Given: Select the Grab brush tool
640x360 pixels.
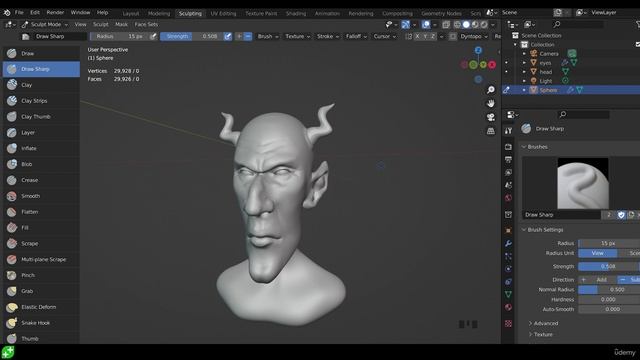Looking at the screenshot, I should (x=41, y=291).
